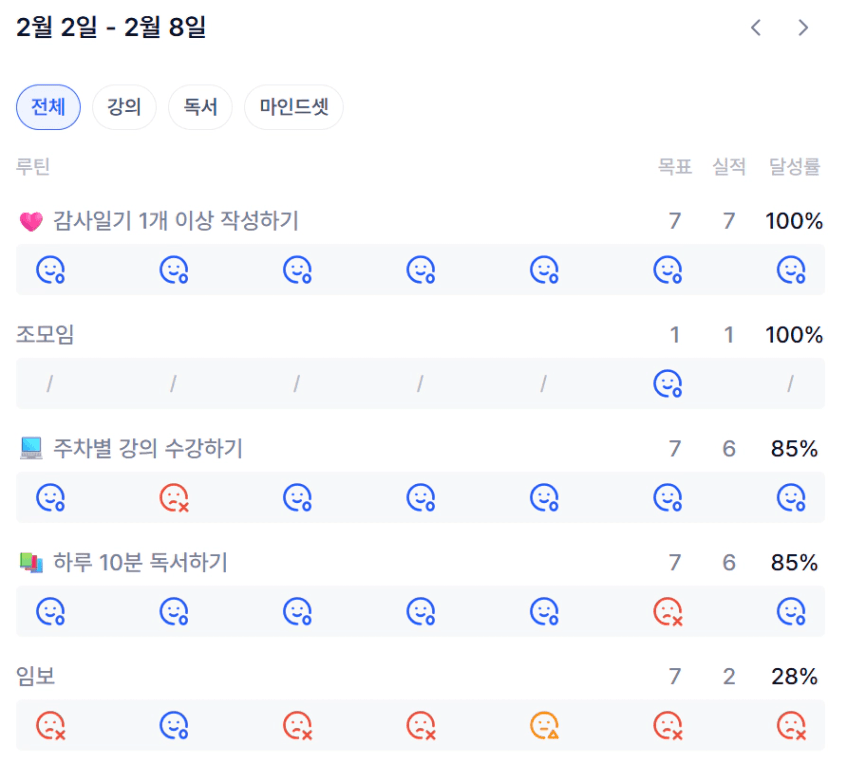Open the 2월 2일 - 2월 8일 date range

coord(111,28)
